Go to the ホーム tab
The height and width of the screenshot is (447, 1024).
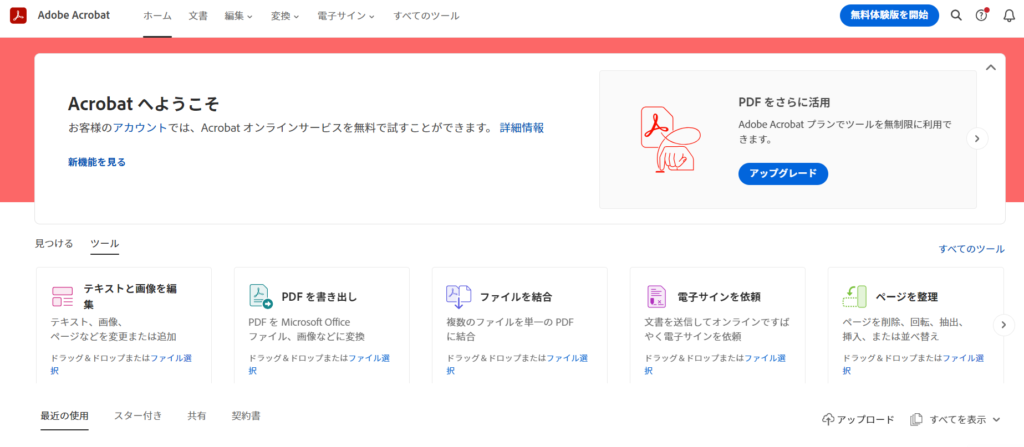[x=157, y=16]
